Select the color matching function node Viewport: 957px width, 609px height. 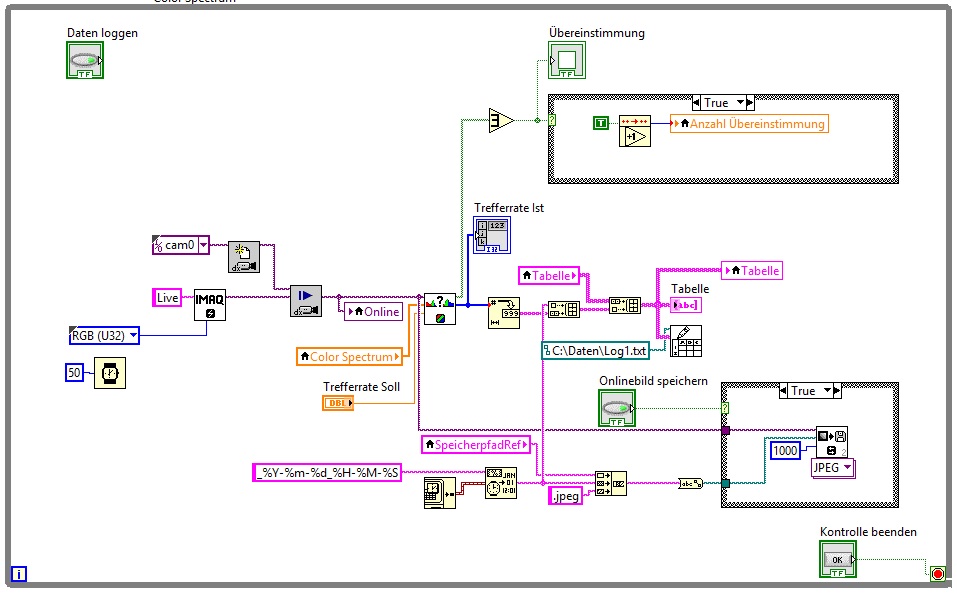[x=439, y=309]
